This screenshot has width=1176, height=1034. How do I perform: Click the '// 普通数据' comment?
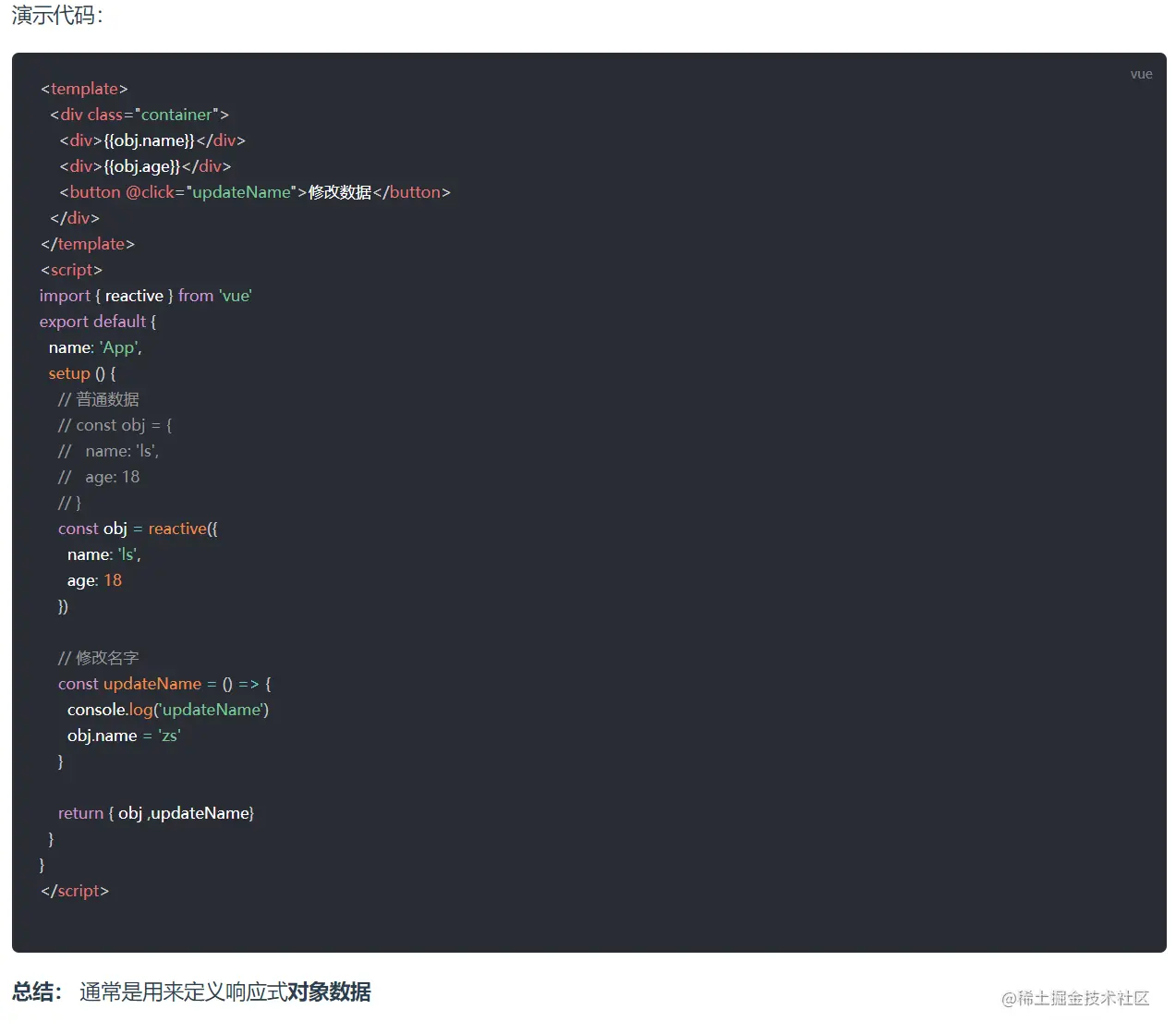coord(98,399)
